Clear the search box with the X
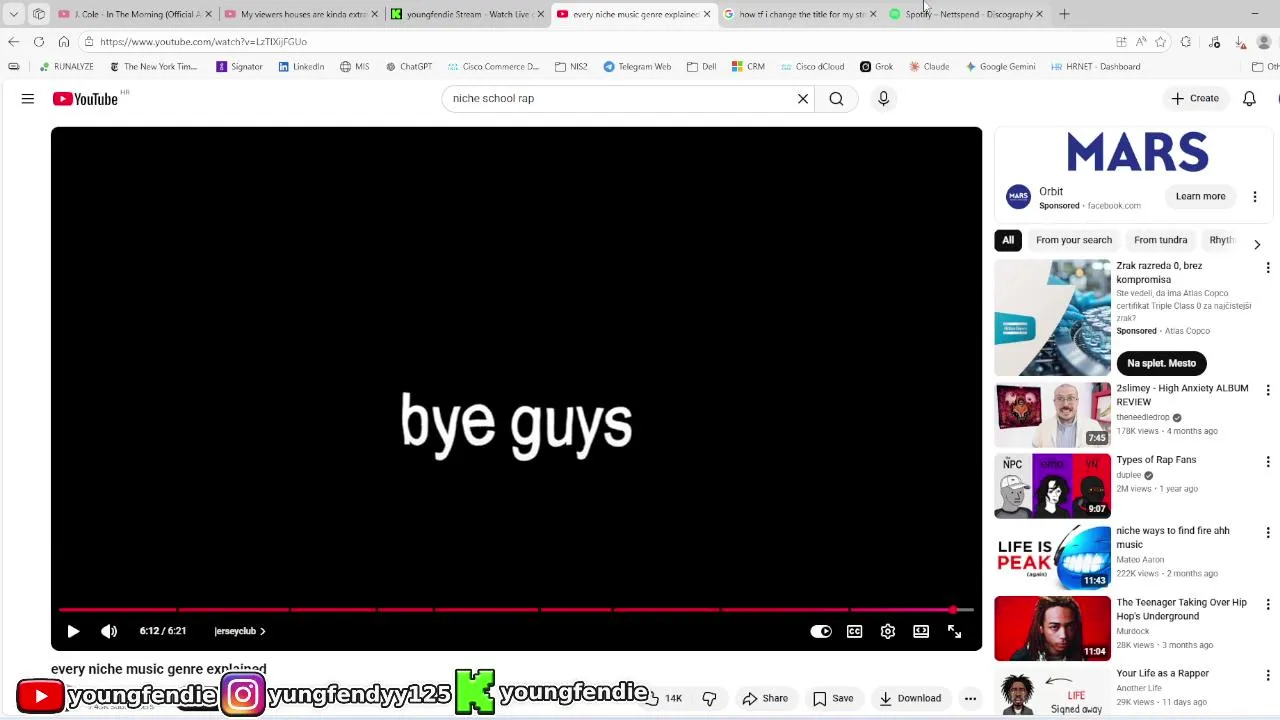This screenshot has width=1280, height=720. click(x=803, y=99)
